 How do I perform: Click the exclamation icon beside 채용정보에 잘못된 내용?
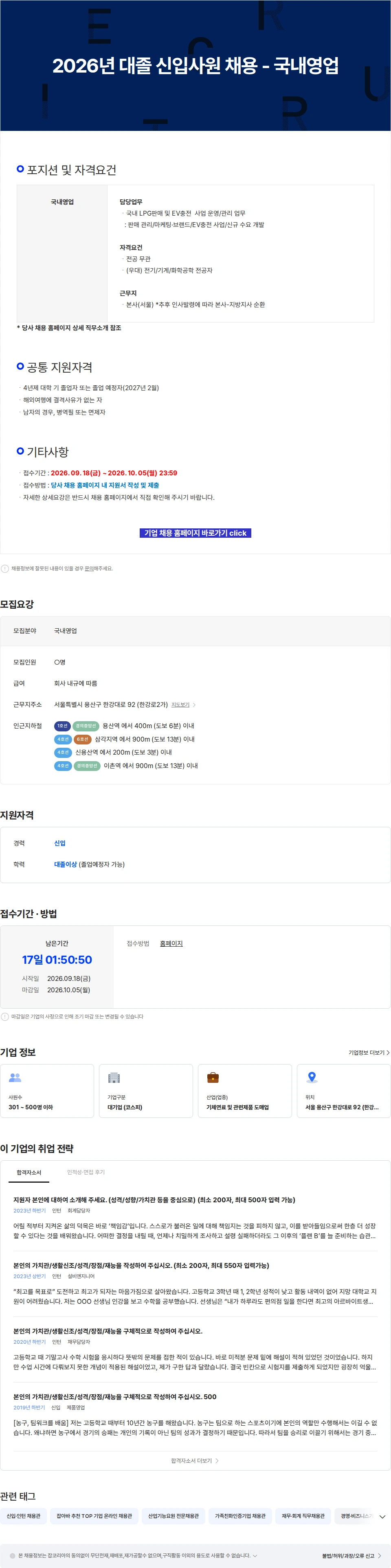click(5, 568)
